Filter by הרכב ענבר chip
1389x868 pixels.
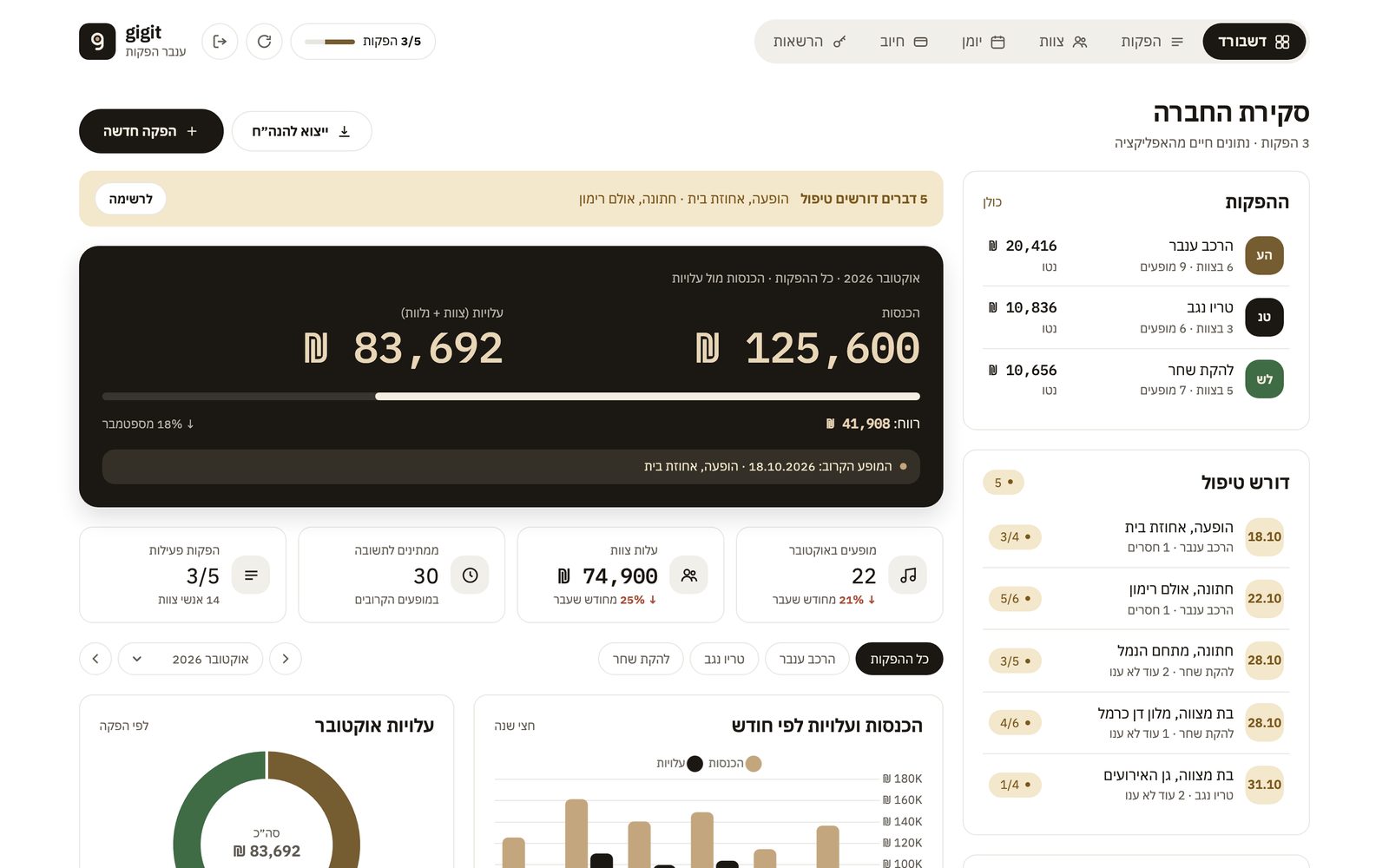point(807,659)
